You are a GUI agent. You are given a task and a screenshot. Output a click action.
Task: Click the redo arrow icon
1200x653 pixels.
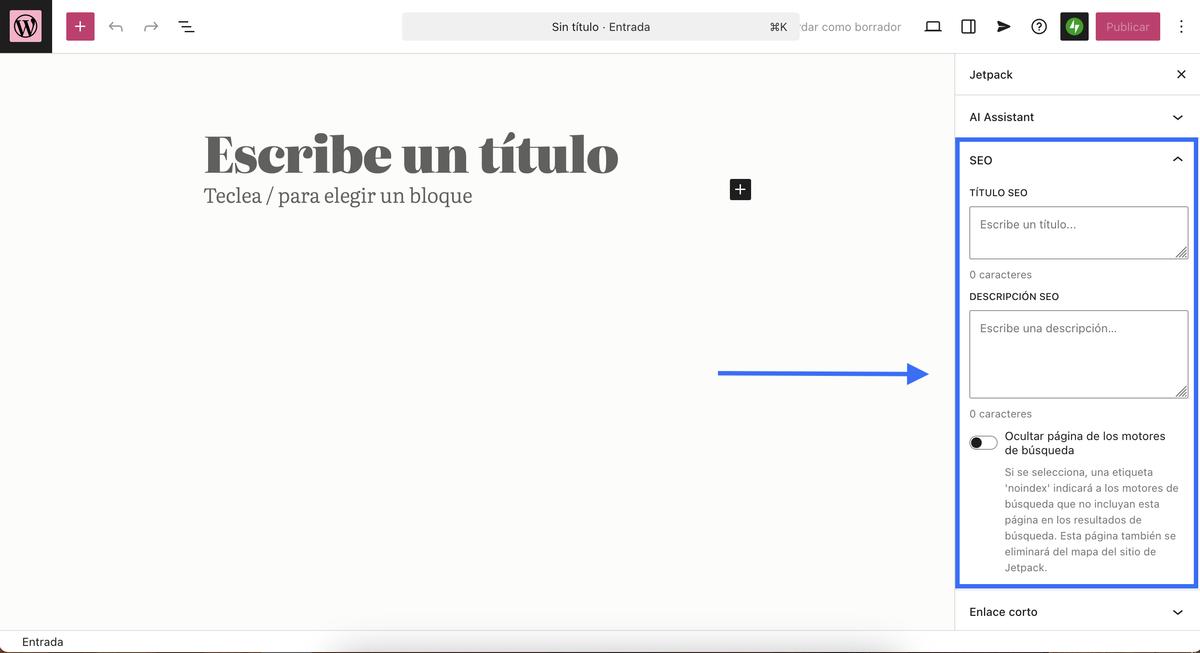pos(150,26)
